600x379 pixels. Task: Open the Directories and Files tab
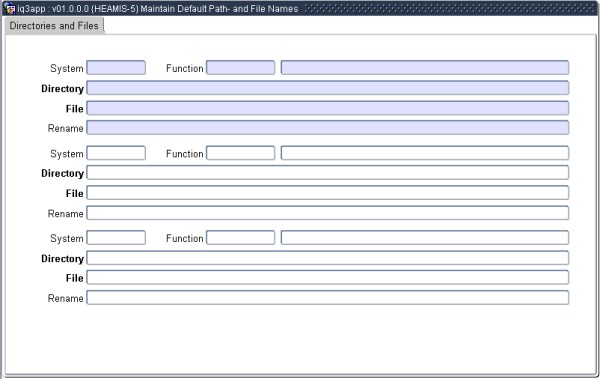coord(54,26)
